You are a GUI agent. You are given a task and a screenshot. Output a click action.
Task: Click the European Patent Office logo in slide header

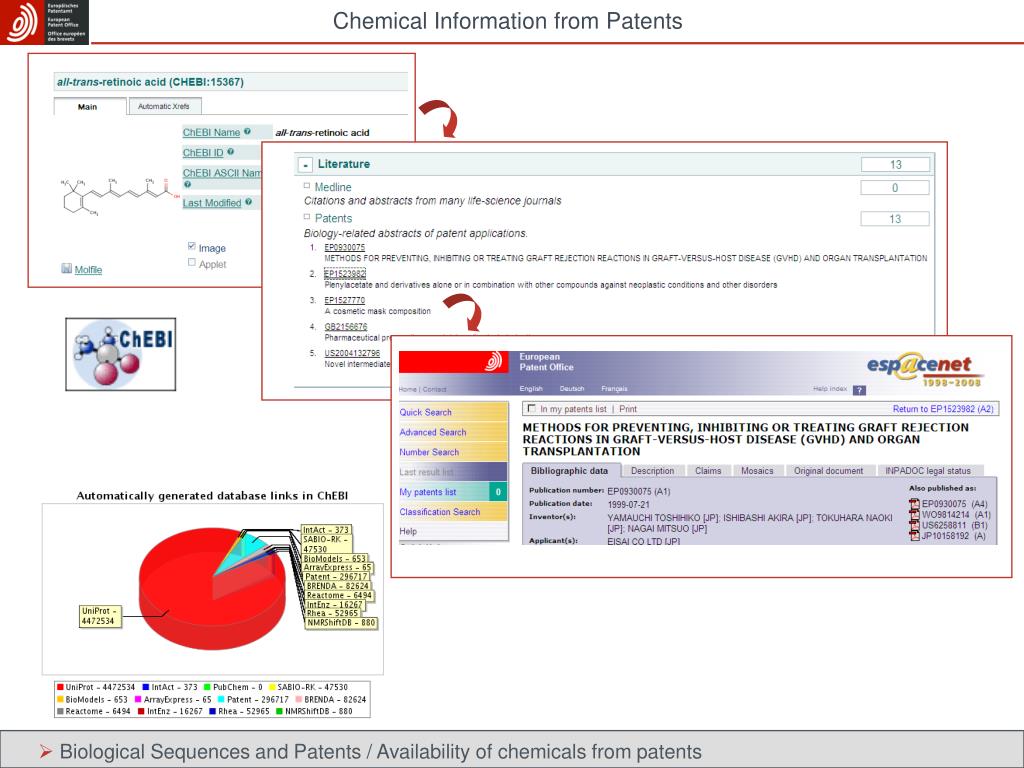[44, 22]
